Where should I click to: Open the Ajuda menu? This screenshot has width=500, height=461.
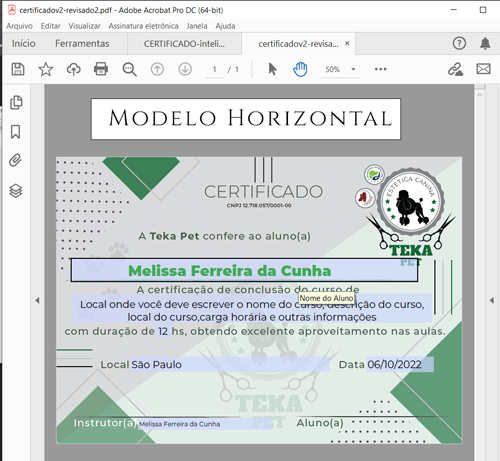[x=225, y=26]
